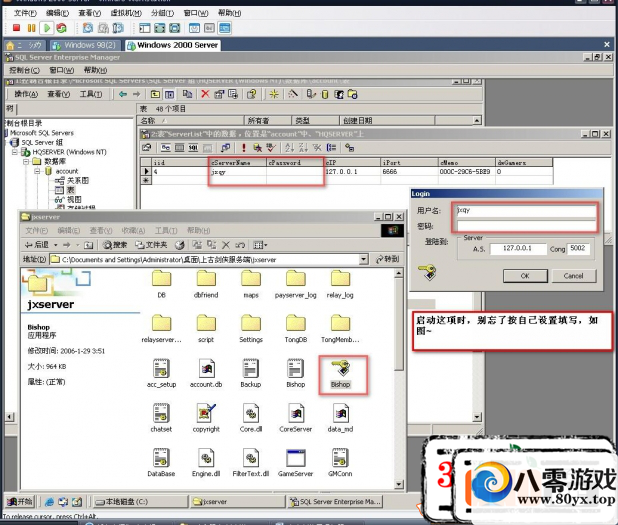
Task: Click the jxserver taskbar button
Action: (237, 501)
